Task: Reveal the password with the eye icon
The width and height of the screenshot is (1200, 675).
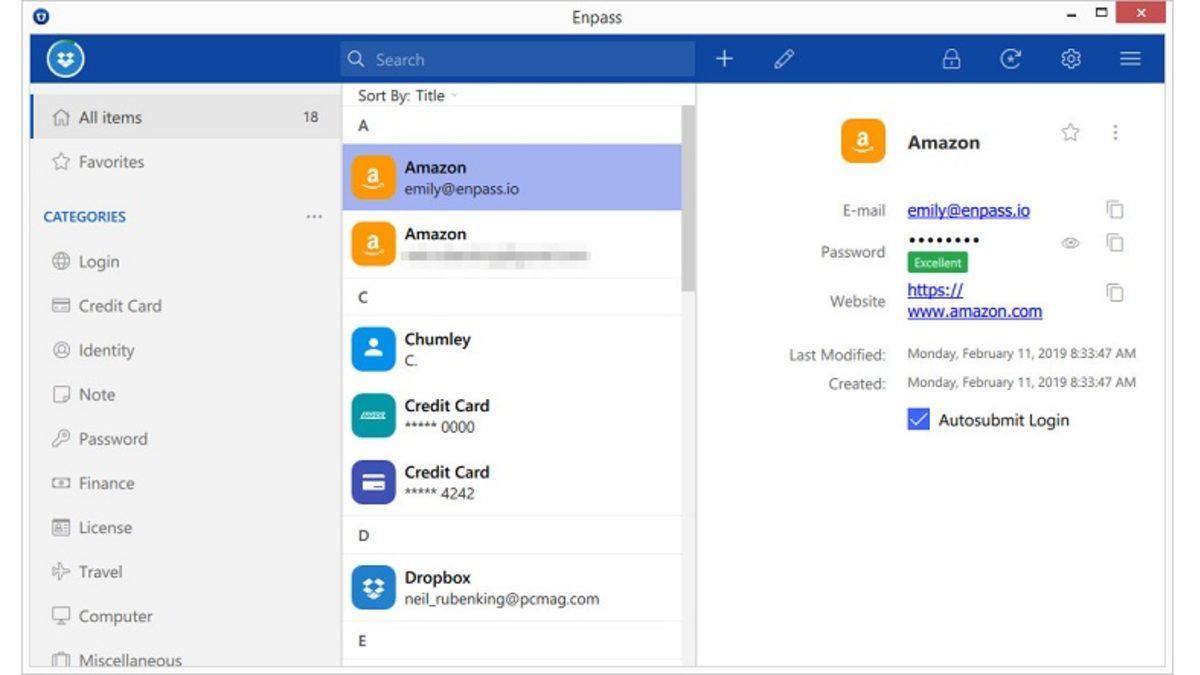Action: (1069, 242)
